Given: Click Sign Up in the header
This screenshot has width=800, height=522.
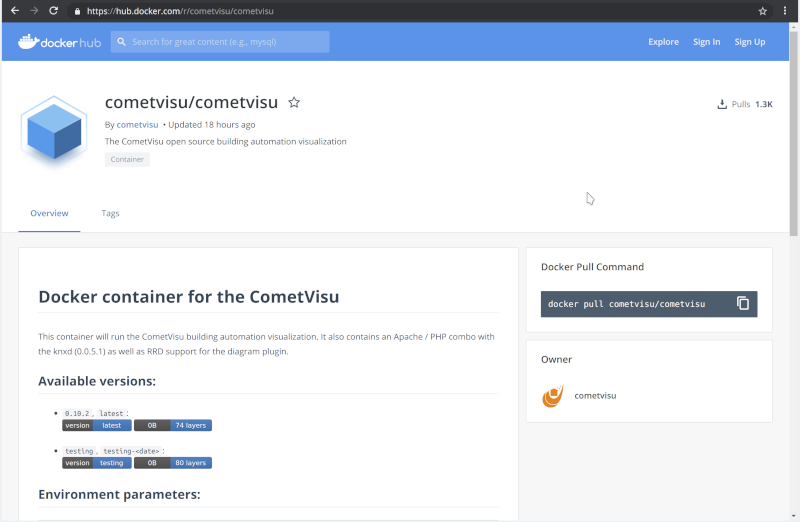Looking at the screenshot, I should tap(749, 42).
